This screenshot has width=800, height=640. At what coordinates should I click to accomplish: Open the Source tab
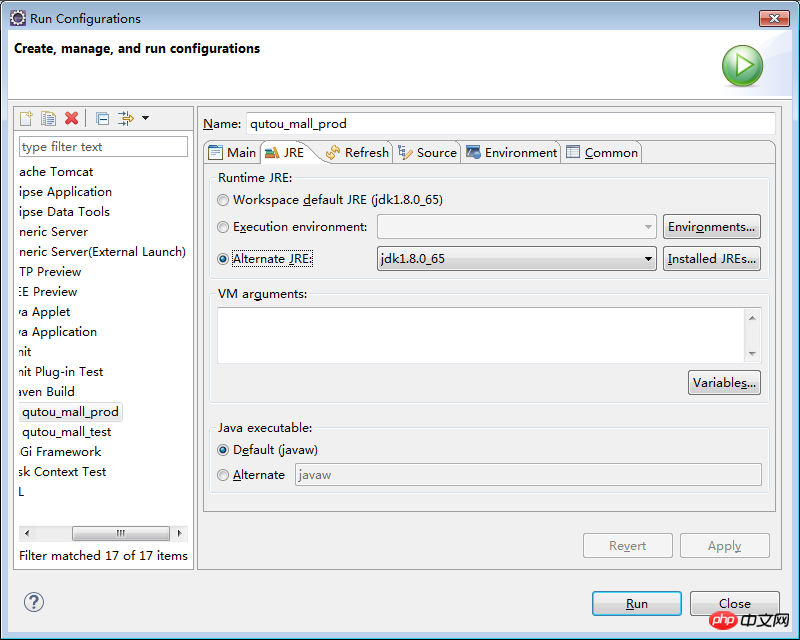(x=427, y=153)
